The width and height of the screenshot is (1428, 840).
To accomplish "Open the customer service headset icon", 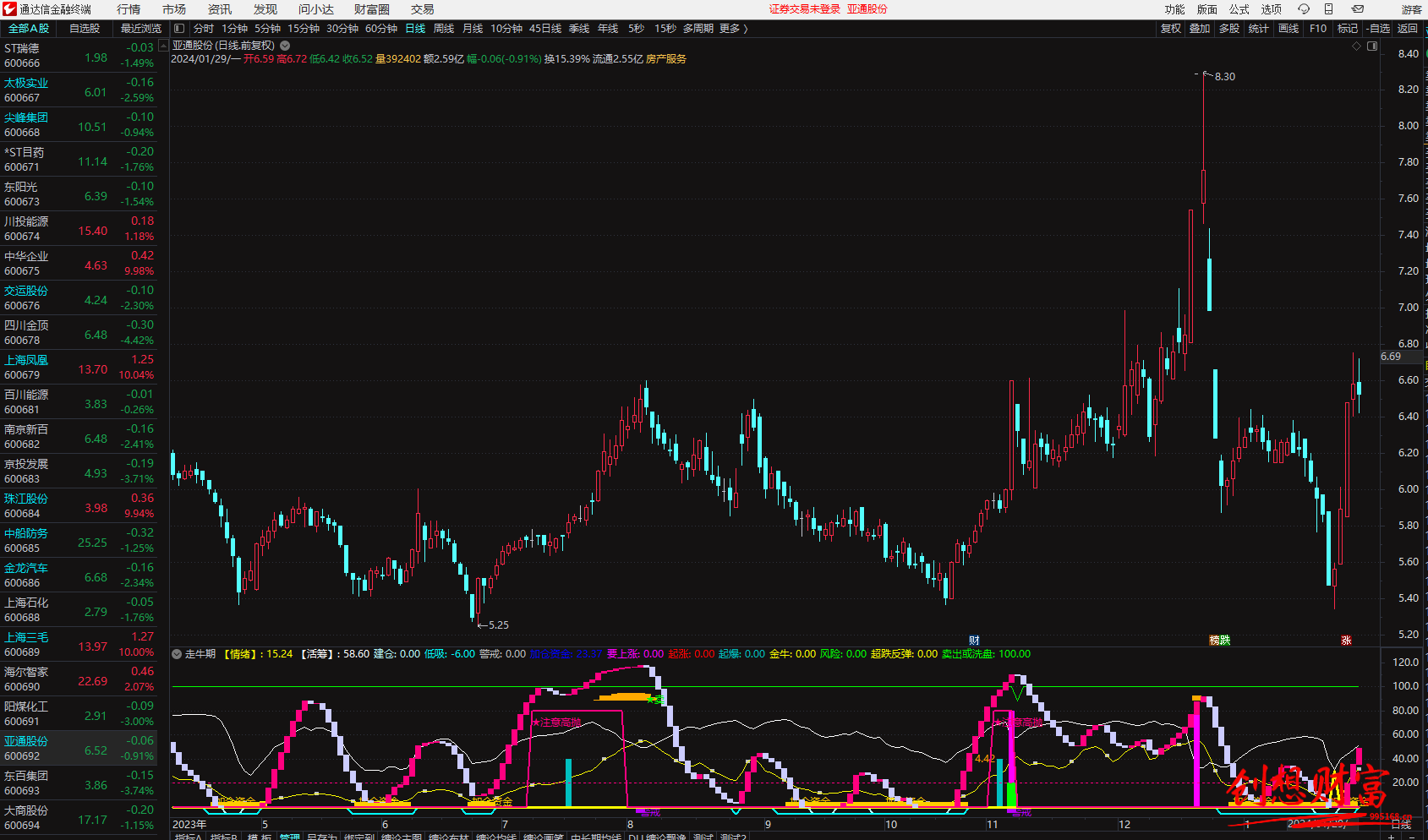I will point(1304,9).
